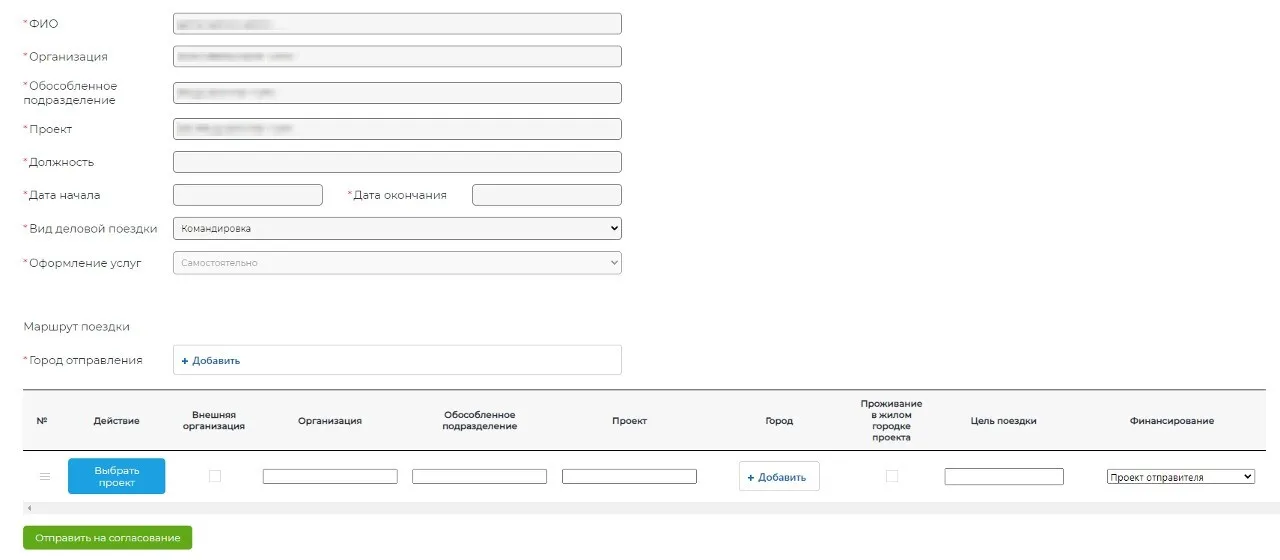
Task: Click the Дата начала field
Action: [x=248, y=195]
